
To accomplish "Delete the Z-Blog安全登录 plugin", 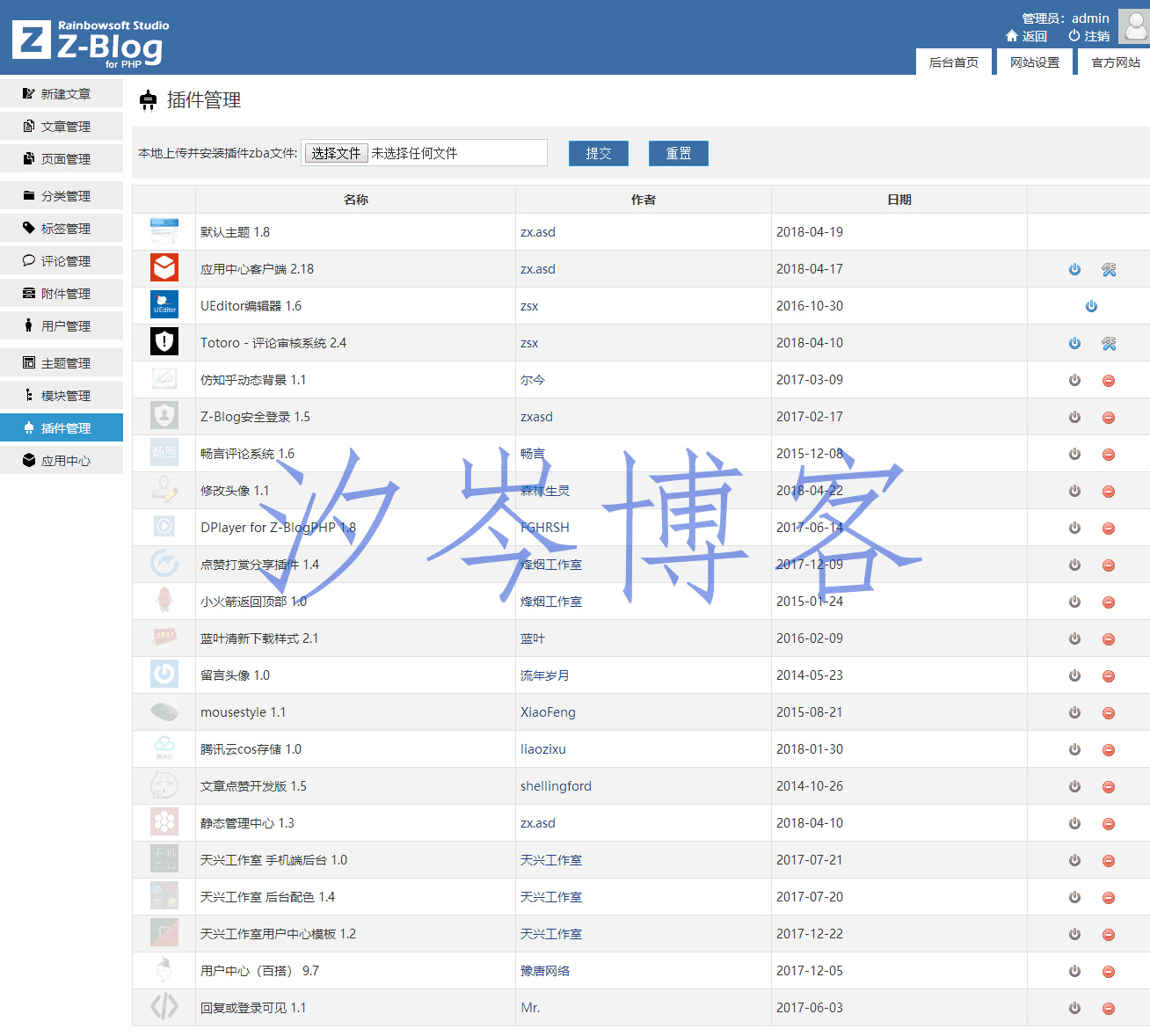I will click(1109, 418).
